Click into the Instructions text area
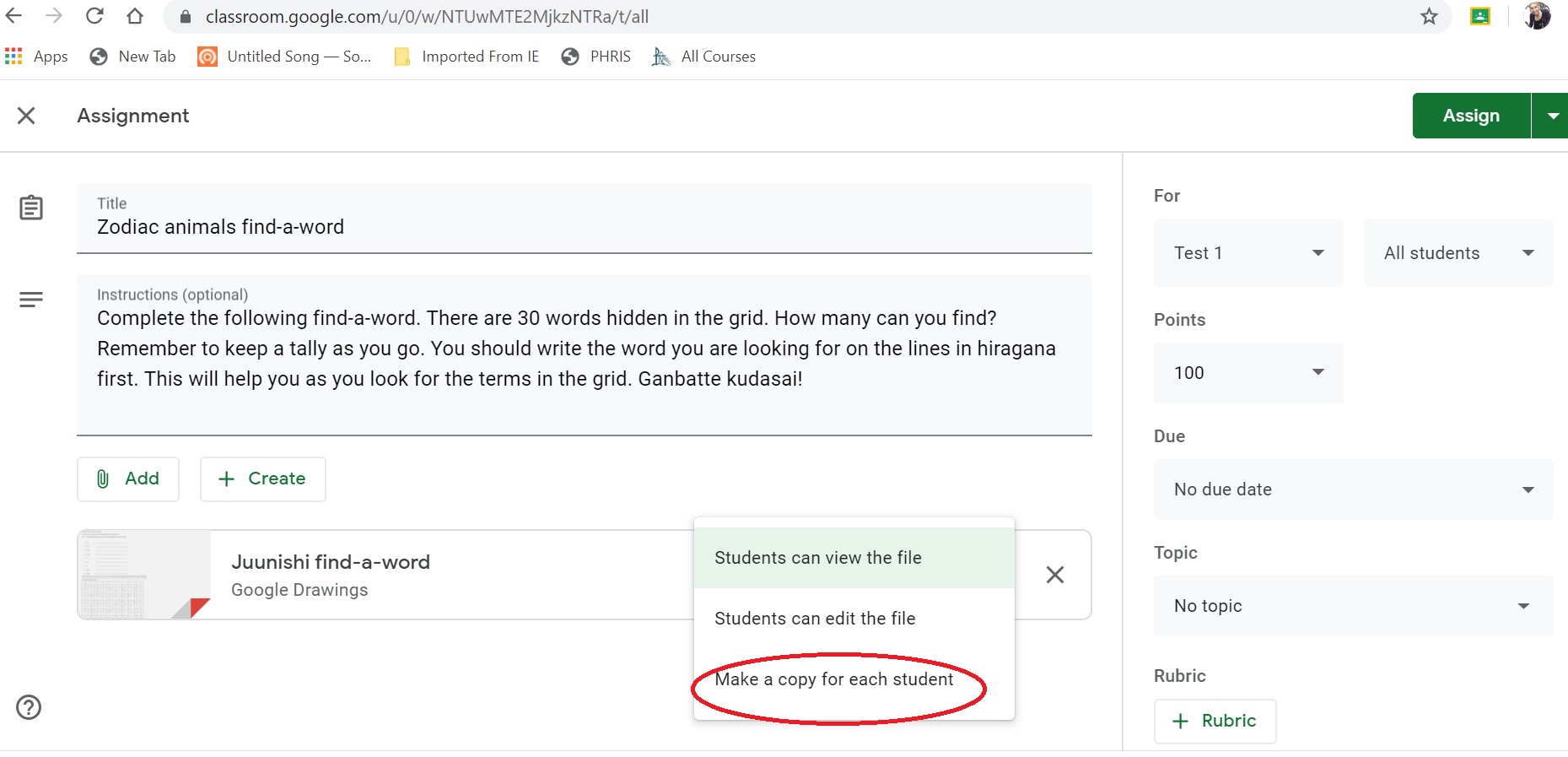This screenshot has height=757, width=1568. tap(584, 354)
